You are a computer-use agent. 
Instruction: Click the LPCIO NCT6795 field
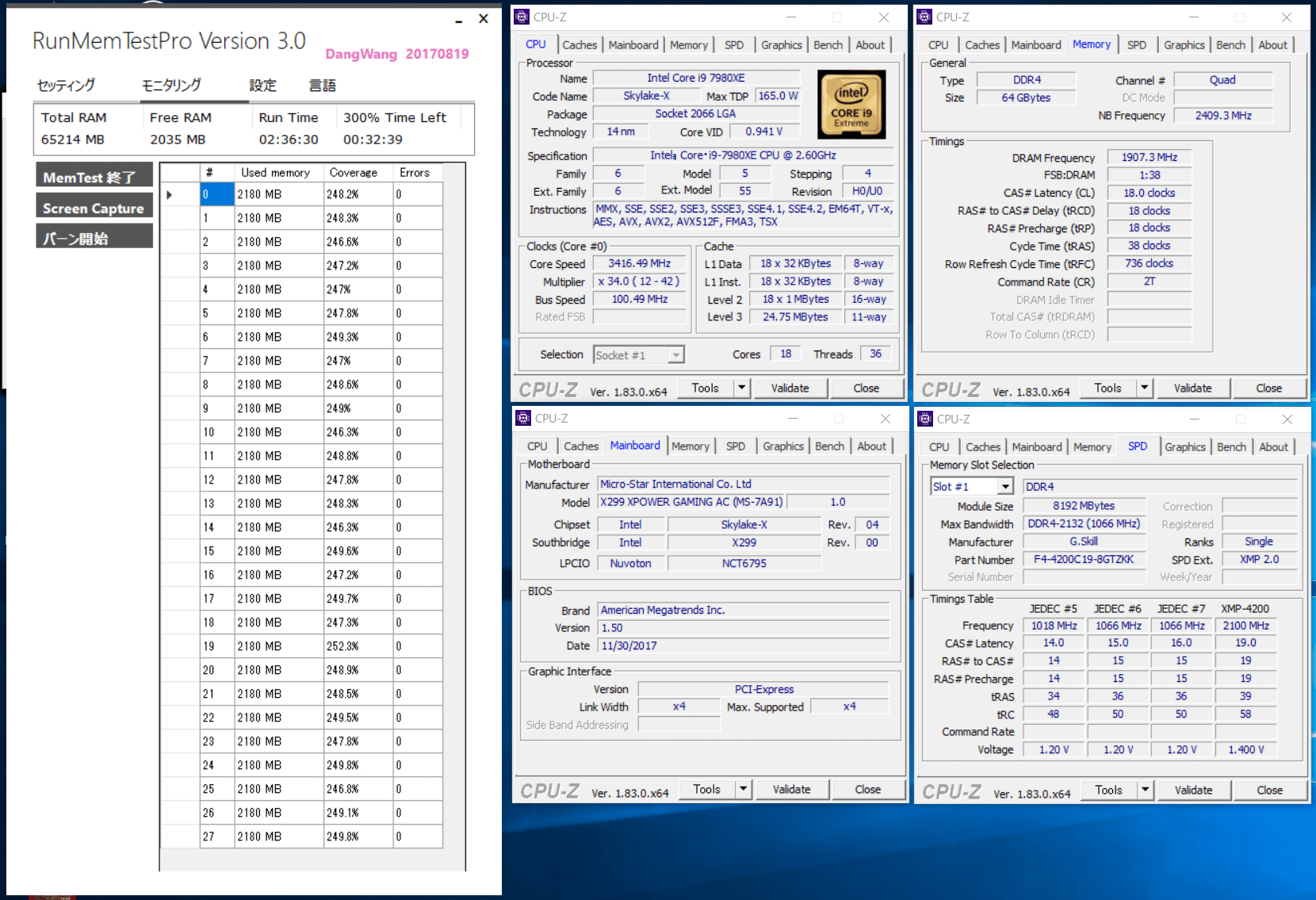744,563
